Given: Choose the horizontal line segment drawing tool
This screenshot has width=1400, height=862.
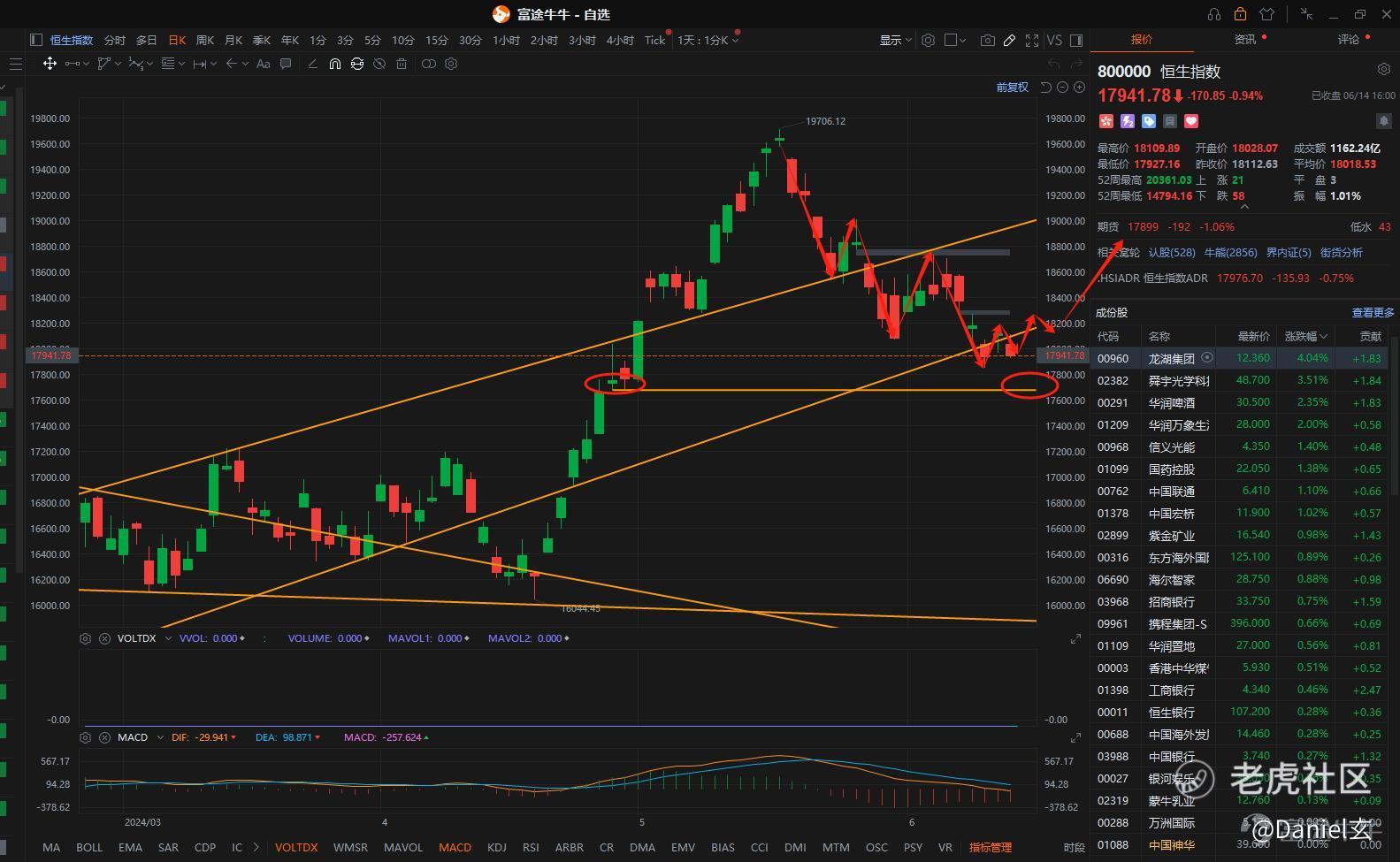Looking at the screenshot, I should pyautogui.click(x=73, y=64).
